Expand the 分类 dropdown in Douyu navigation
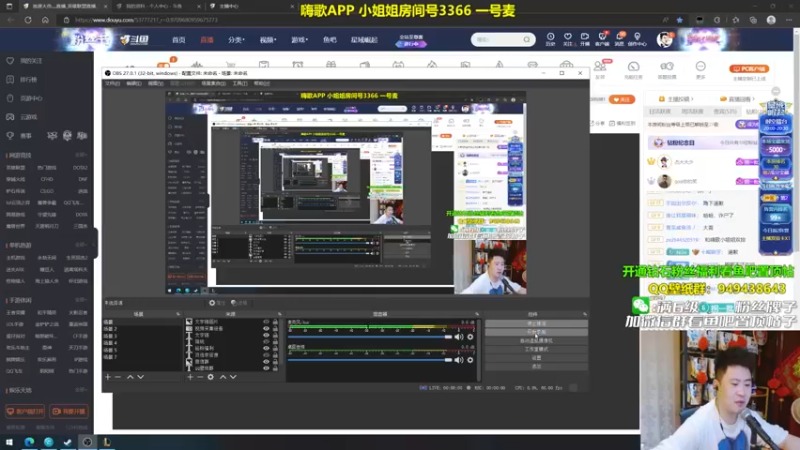 [236, 39]
